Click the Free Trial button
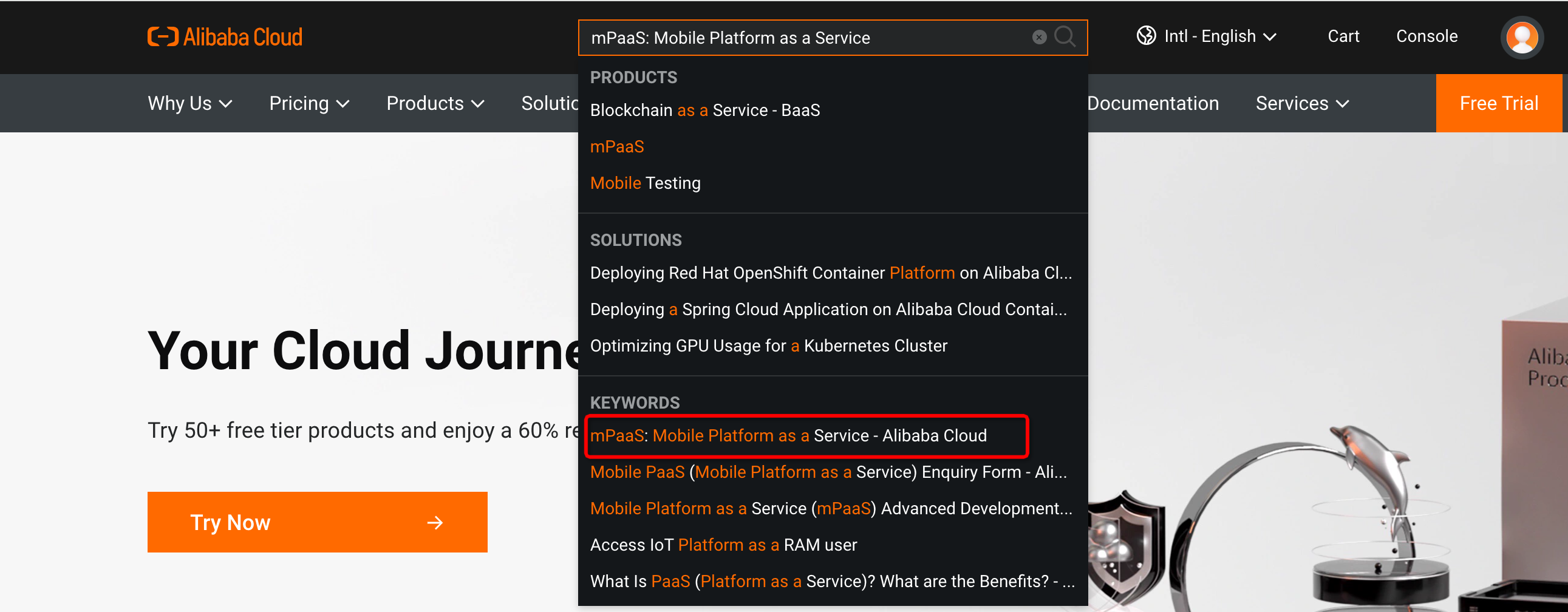1568x612 pixels. pos(1499,103)
